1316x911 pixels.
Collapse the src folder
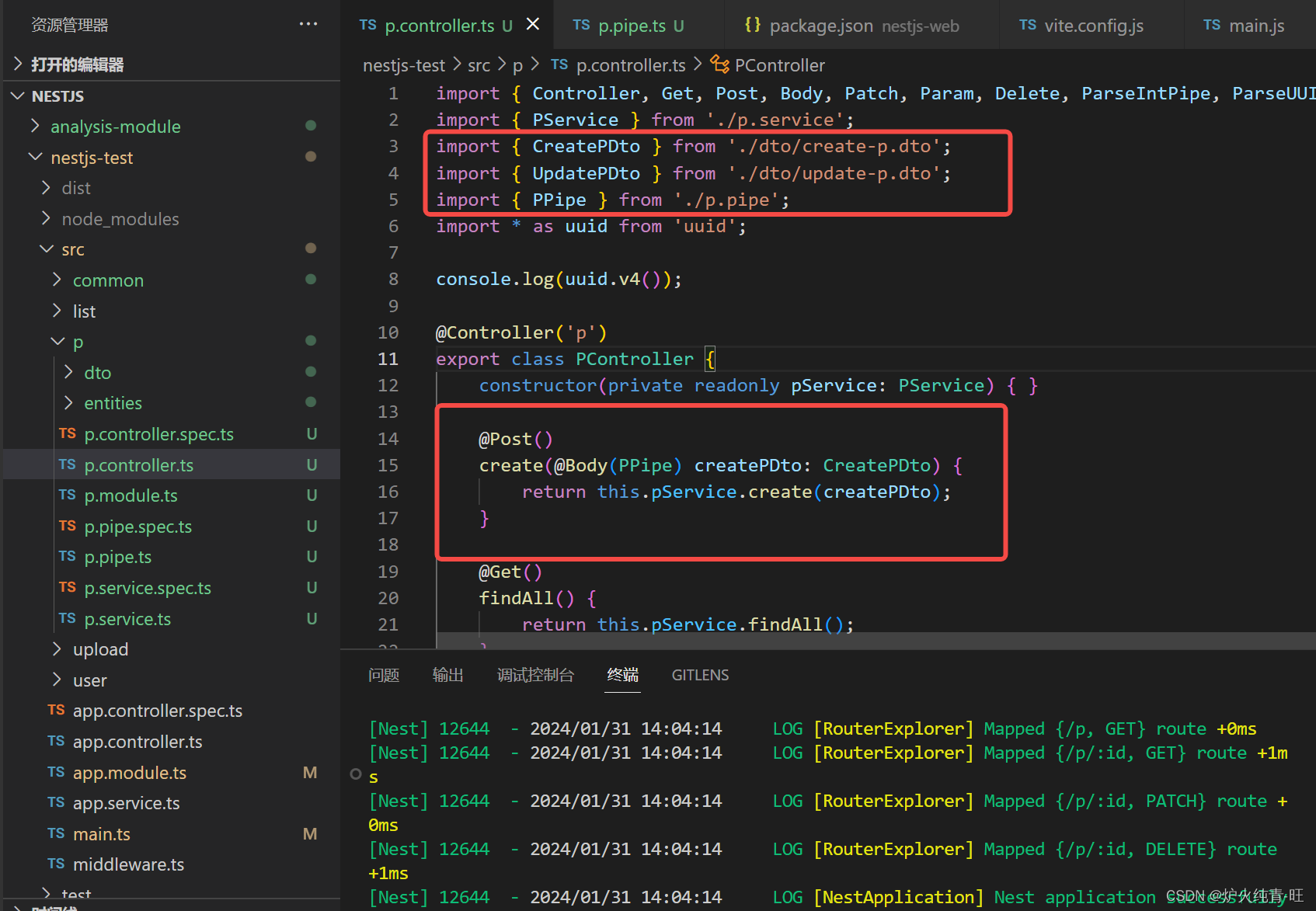(x=47, y=249)
